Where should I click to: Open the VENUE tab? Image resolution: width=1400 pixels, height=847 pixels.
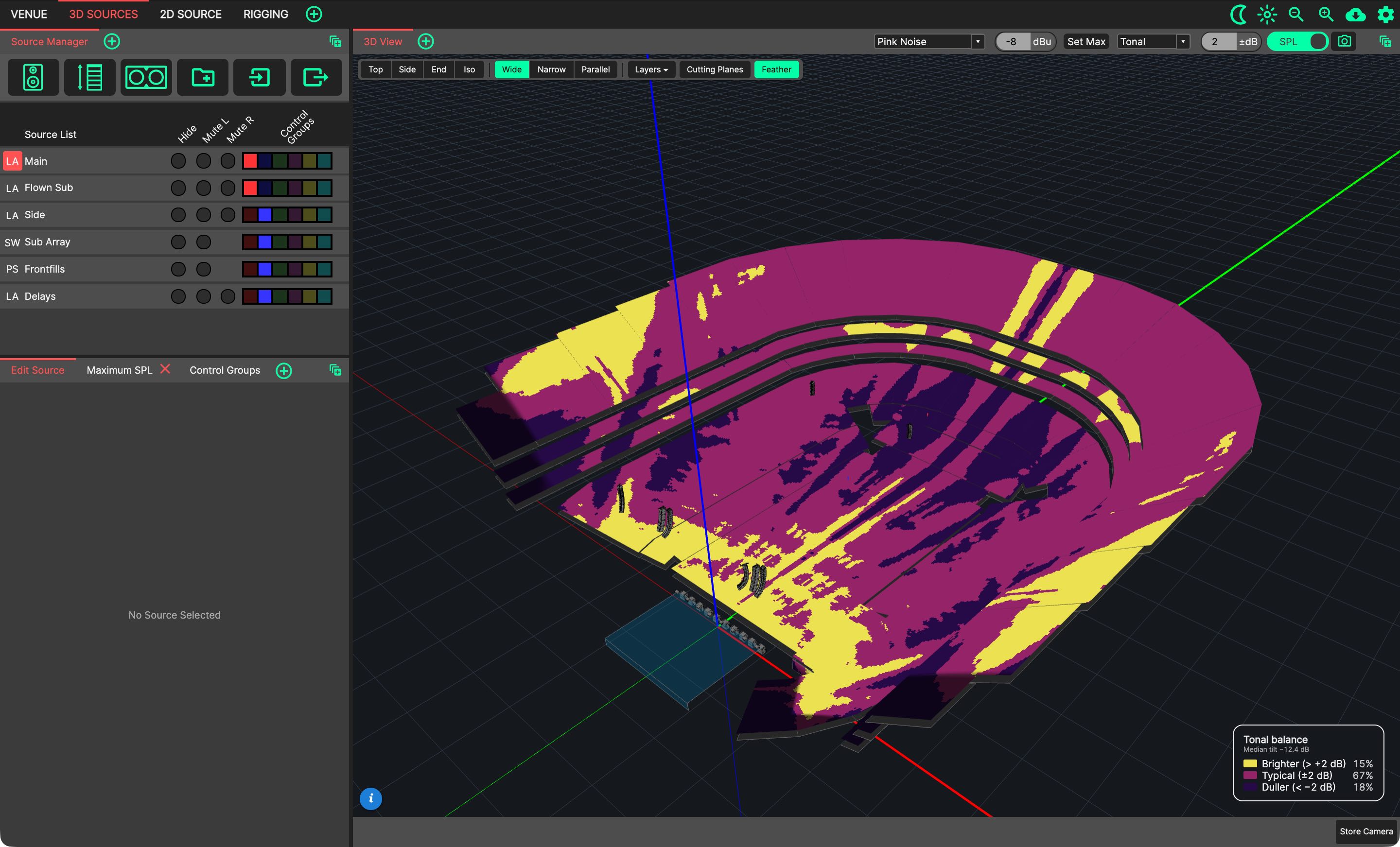29,14
